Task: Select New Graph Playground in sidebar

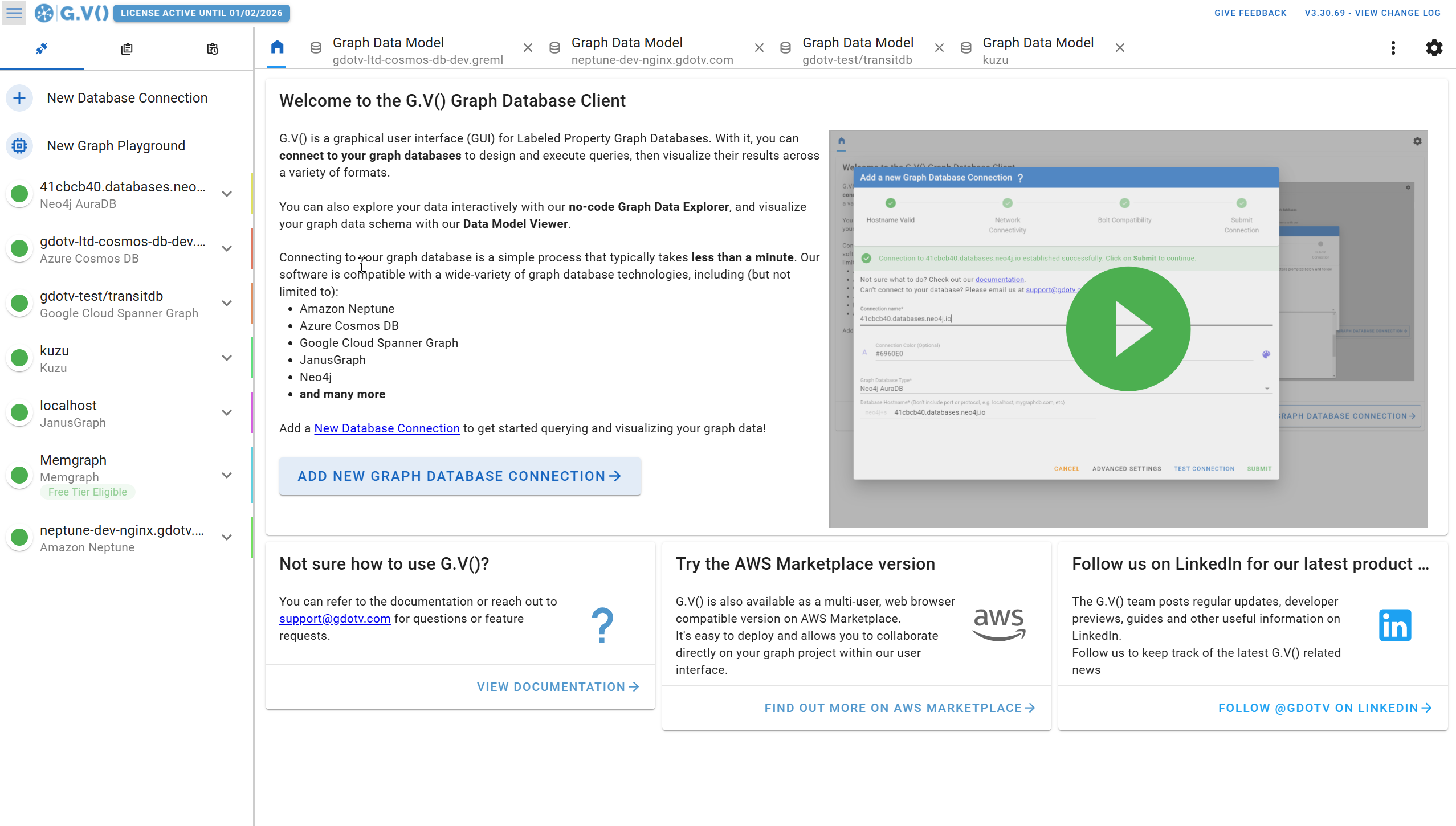Action: pos(127,146)
